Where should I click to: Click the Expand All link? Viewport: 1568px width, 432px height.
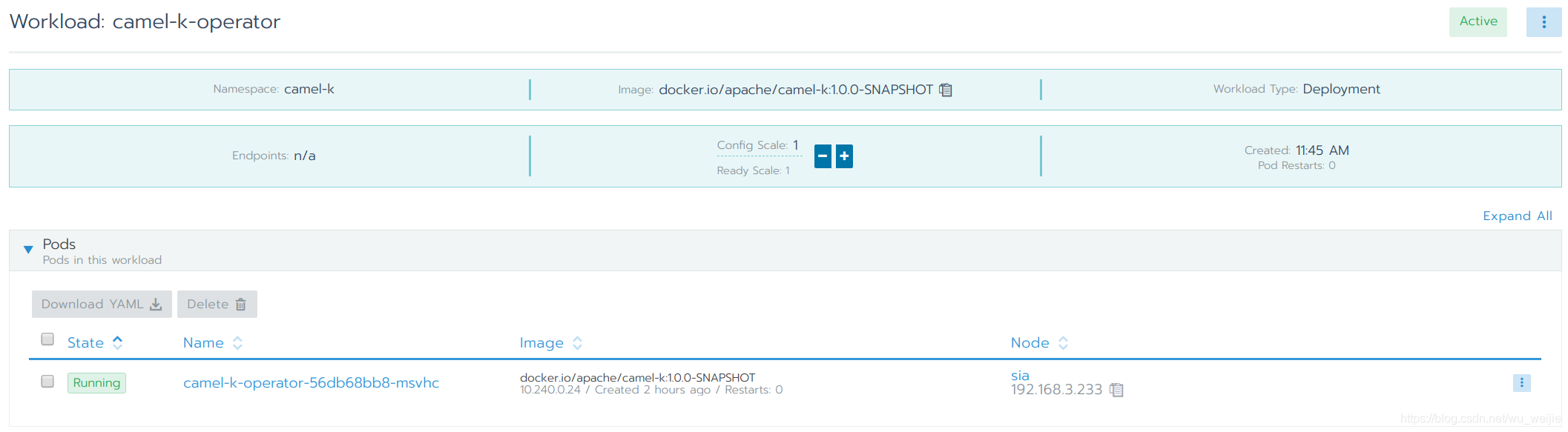tap(1517, 216)
